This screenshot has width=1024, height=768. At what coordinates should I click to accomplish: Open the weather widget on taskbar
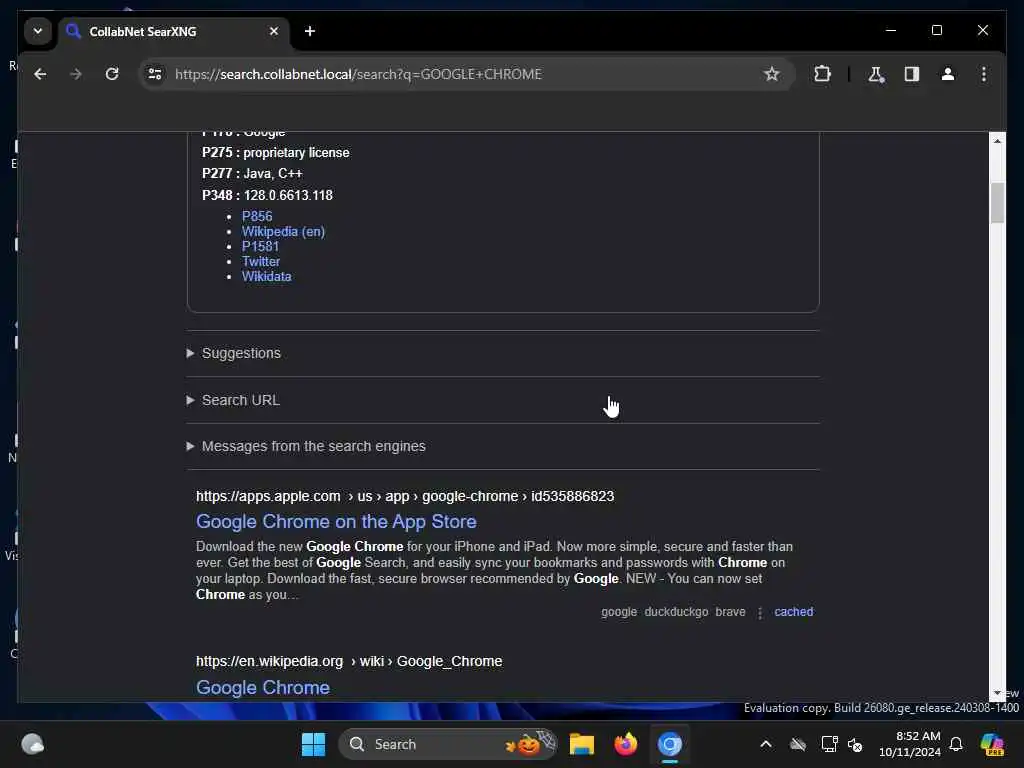[33, 744]
